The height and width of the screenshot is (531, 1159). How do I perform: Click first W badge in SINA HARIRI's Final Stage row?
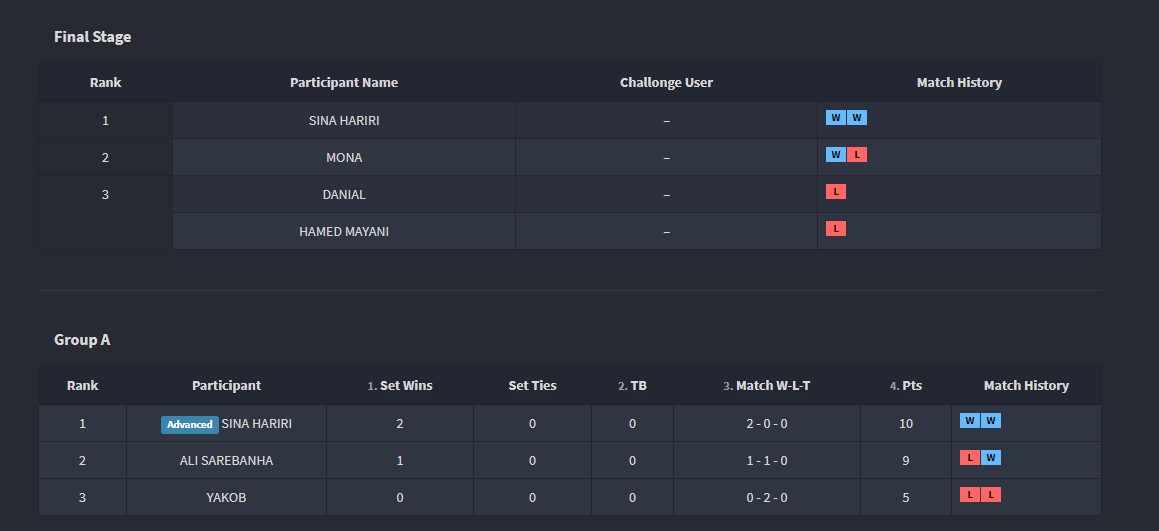pyautogui.click(x=835, y=118)
